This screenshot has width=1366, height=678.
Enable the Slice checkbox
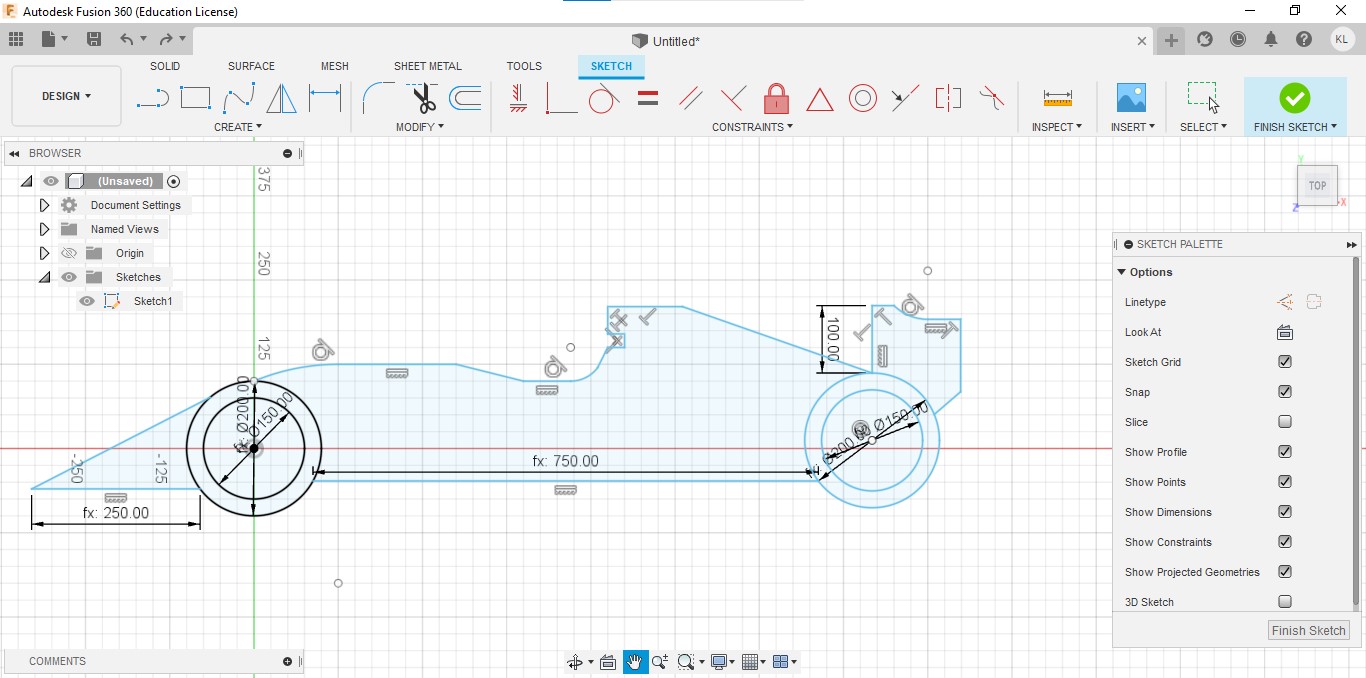tap(1285, 422)
